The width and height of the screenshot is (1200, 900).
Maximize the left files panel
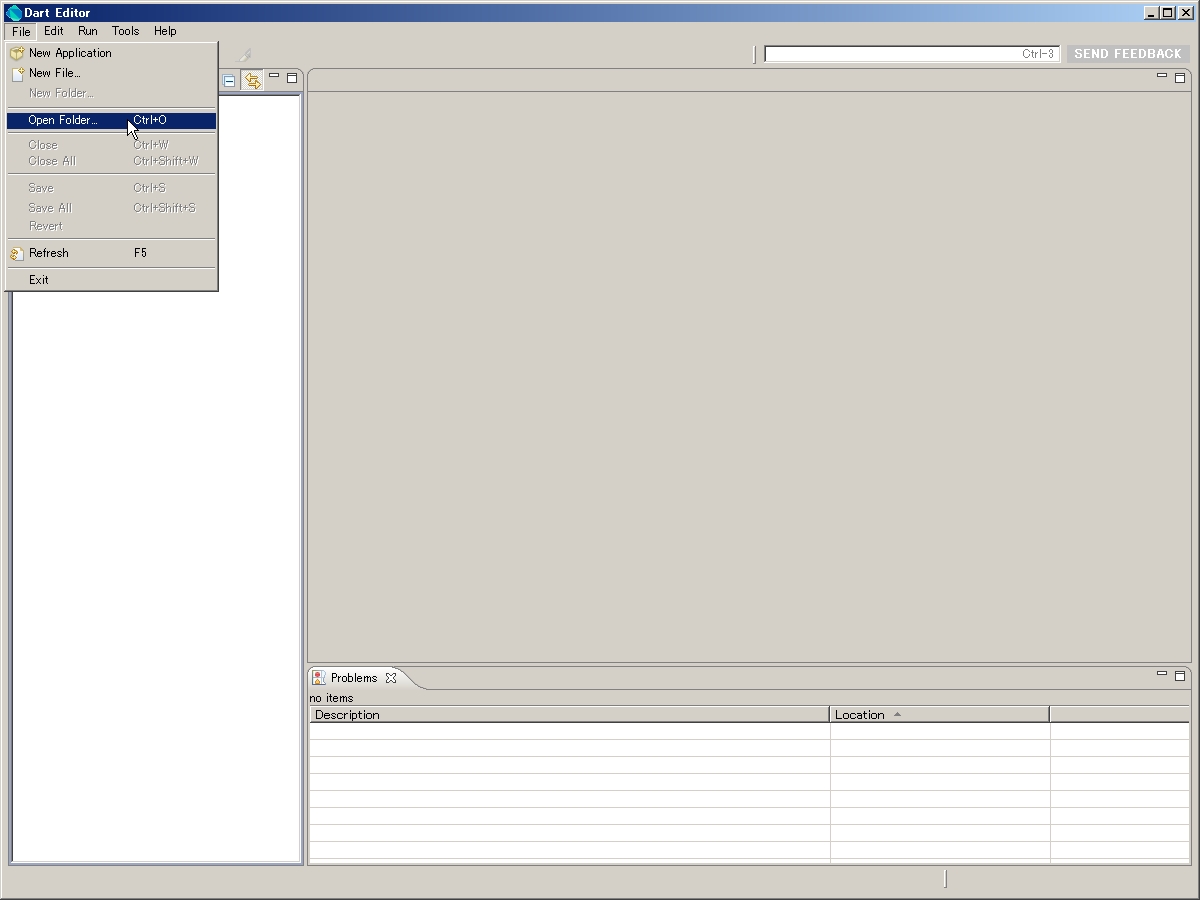pyautogui.click(x=292, y=77)
